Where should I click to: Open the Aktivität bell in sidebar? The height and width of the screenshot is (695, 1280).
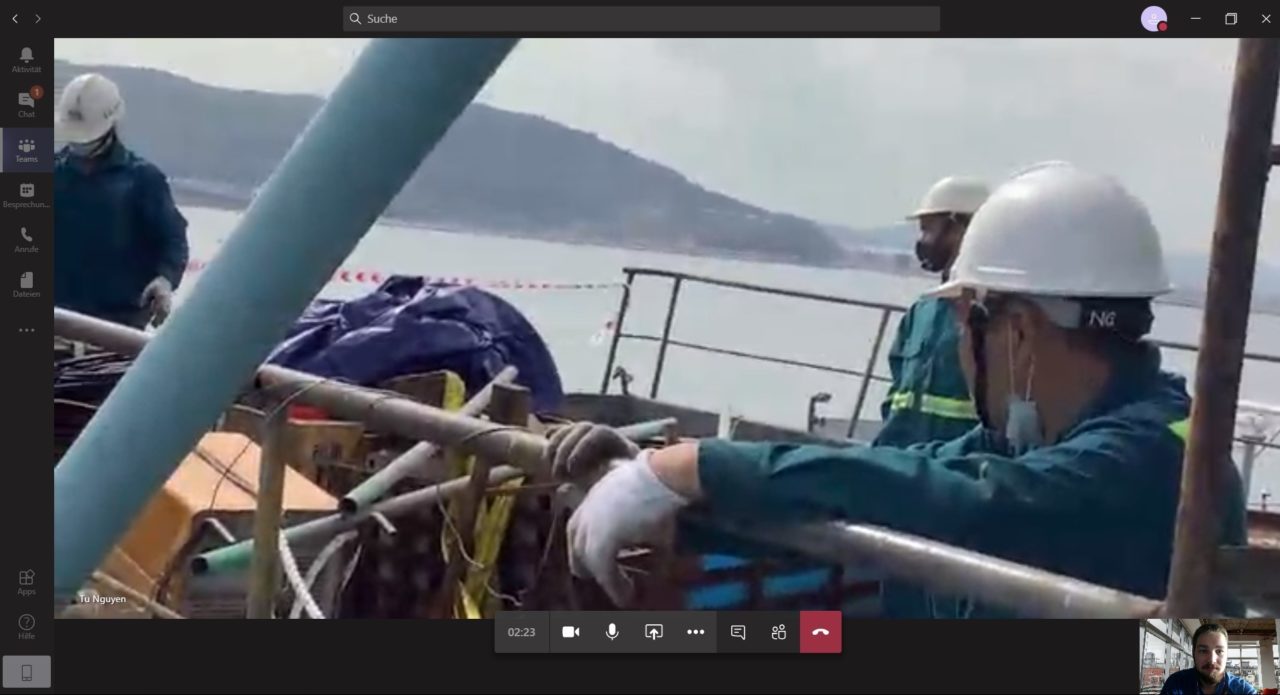click(26, 59)
